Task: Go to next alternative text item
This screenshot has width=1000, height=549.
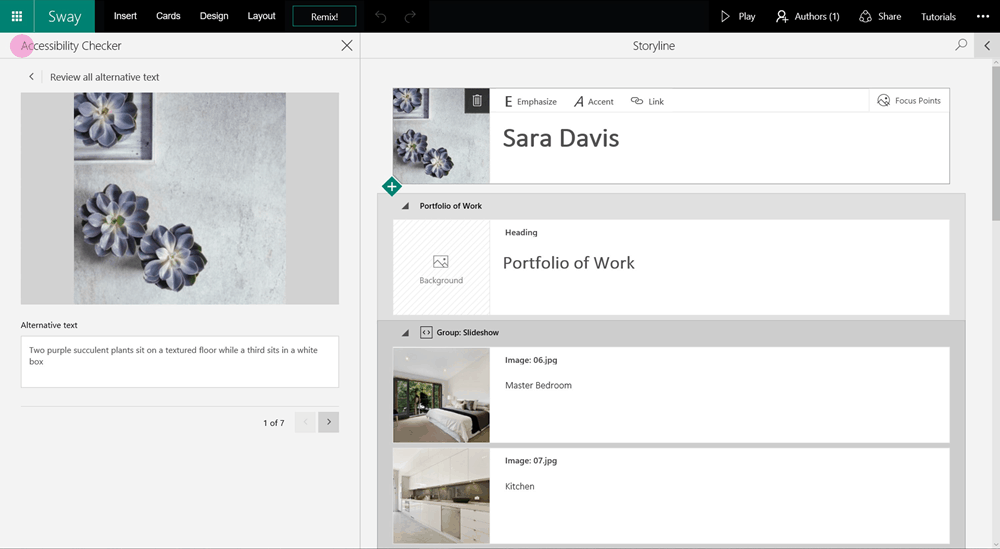Action: [328, 422]
